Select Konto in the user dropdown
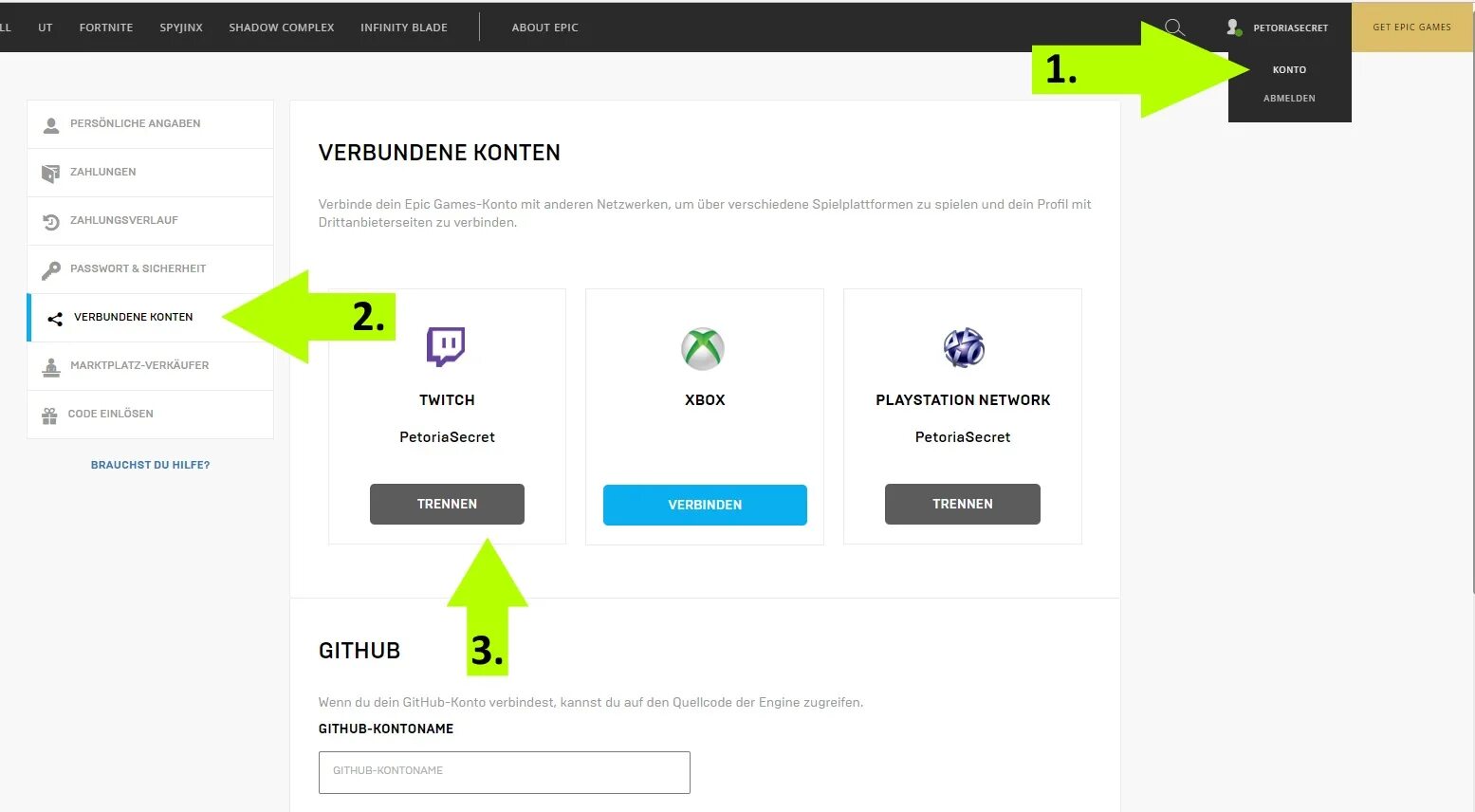The image size is (1475, 812). coord(1289,70)
